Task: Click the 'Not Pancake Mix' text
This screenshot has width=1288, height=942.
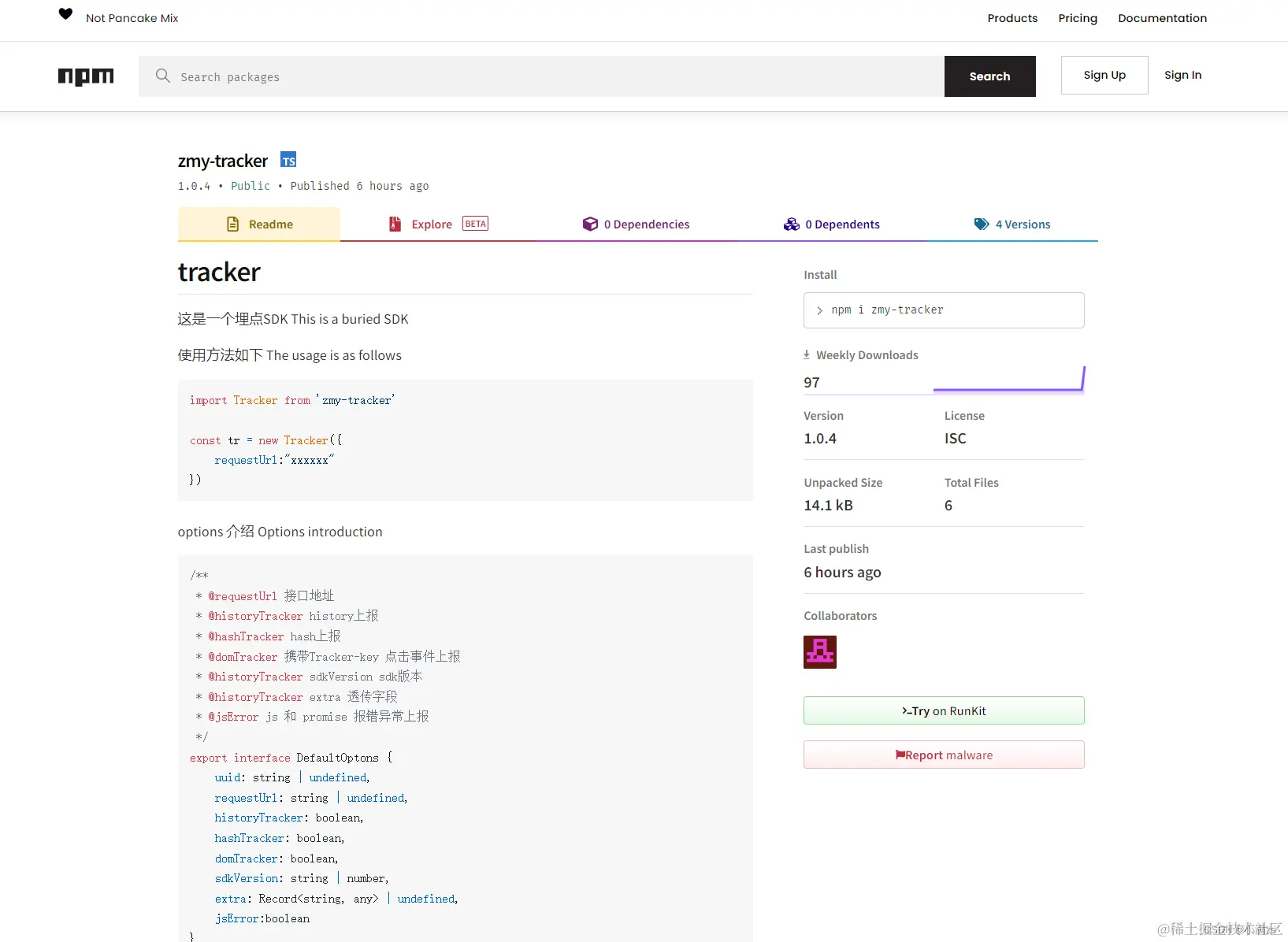Action: click(x=132, y=18)
